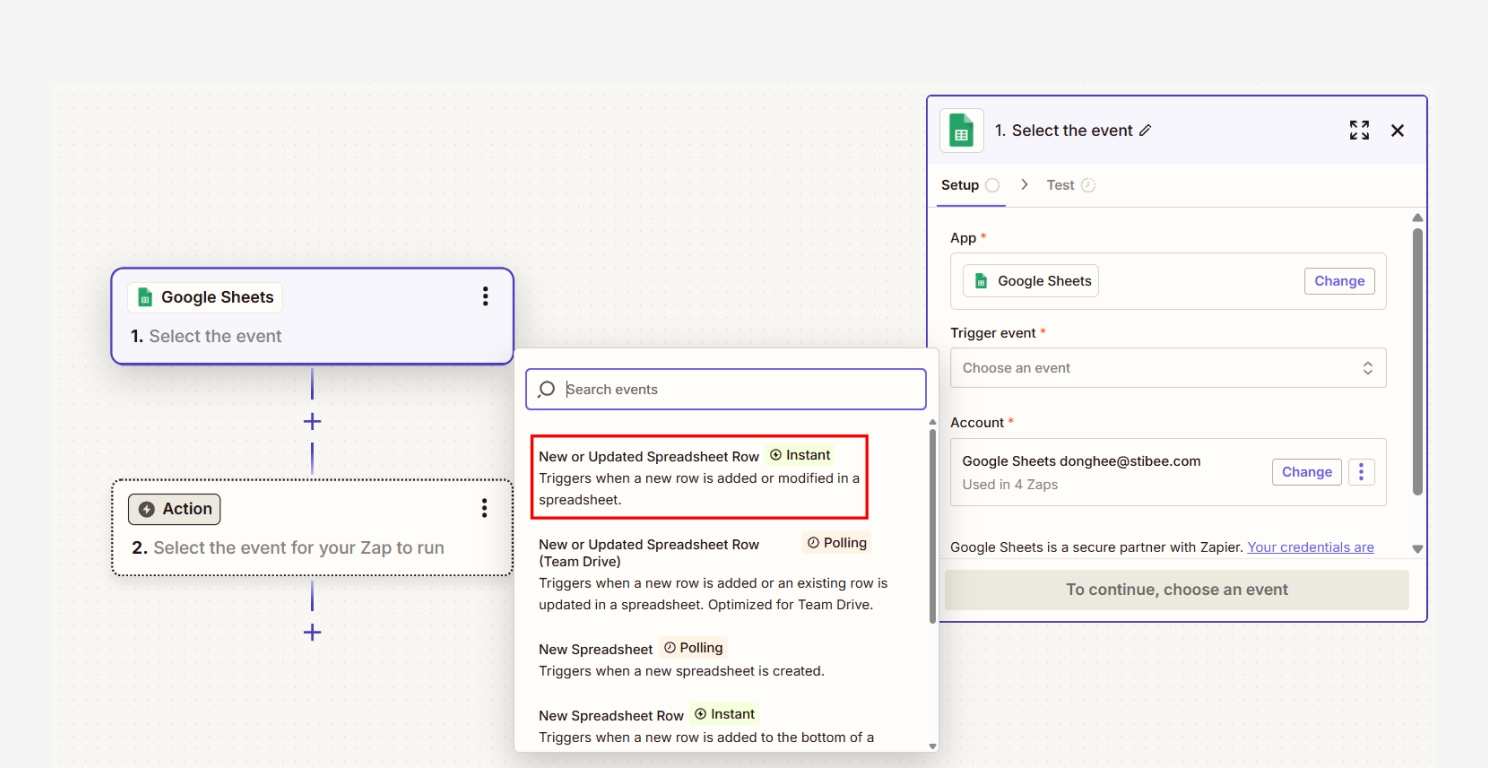
Task: Click the Instant badge on New Spreadsheet Row
Action: 724,714
